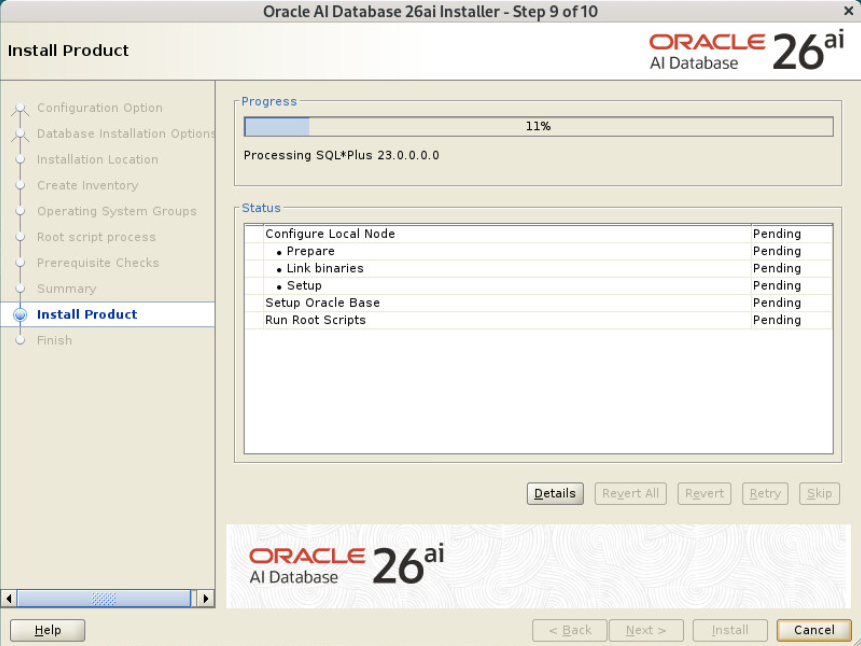Click the Status group label
This screenshot has width=861, height=646.
pyautogui.click(x=261, y=208)
